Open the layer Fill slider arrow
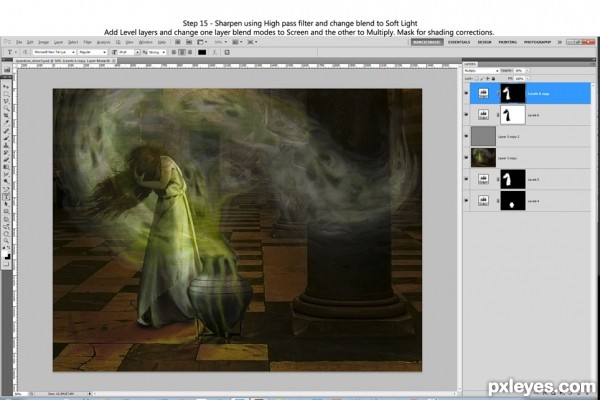Viewport: 600px width, 400px height. point(527,78)
